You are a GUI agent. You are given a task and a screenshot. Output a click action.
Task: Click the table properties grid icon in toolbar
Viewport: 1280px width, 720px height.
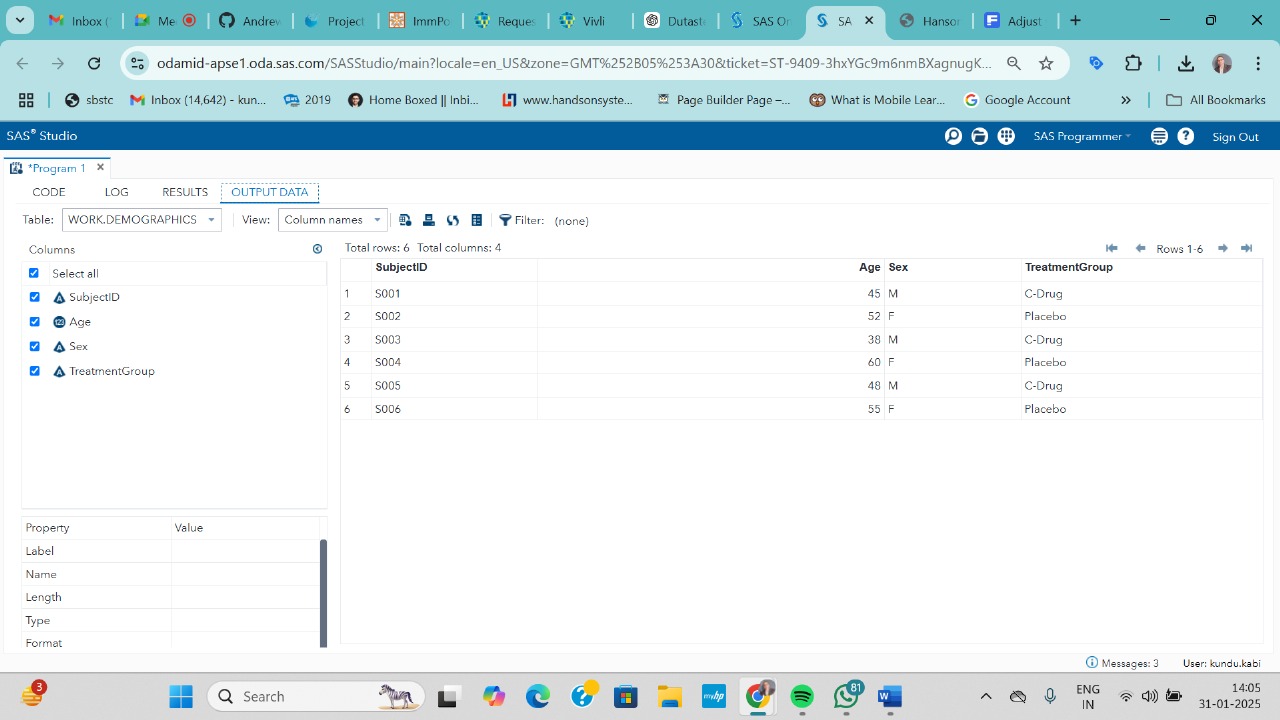pos(477,220)
